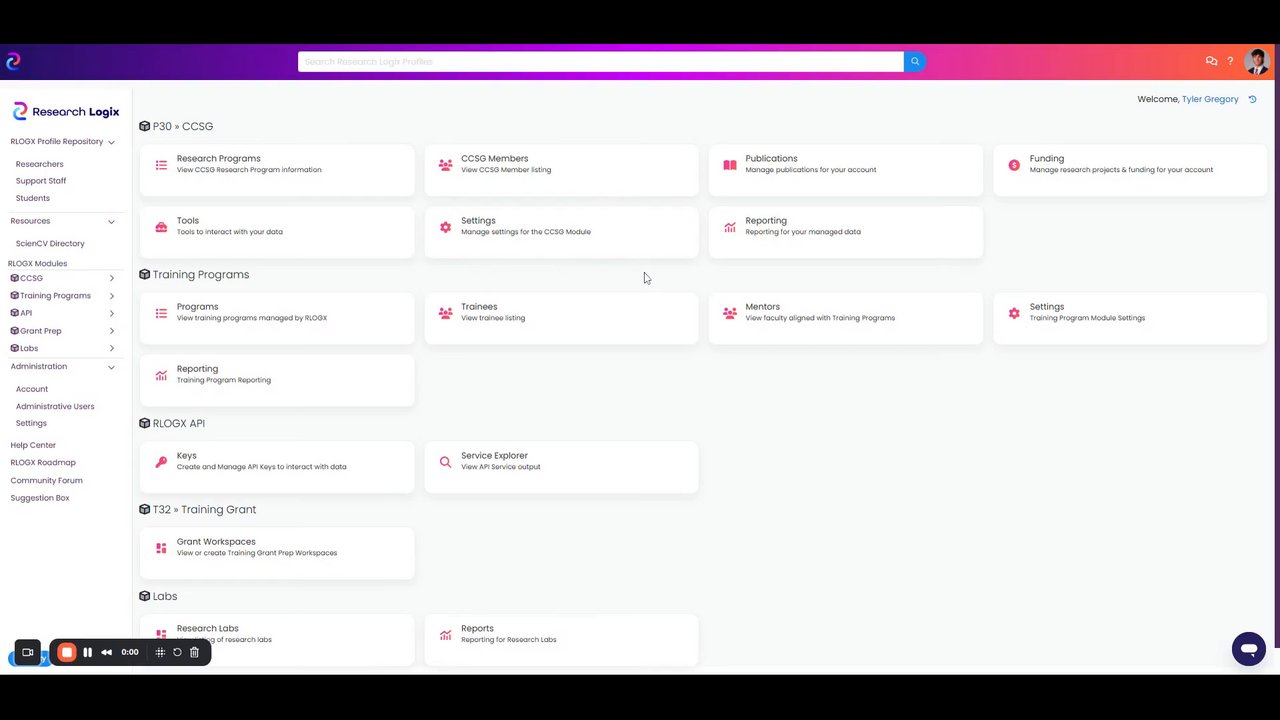This screenshot has width=1280, height=720.
Task: Open Support Staff in sidebar
Action: point(41,181)
